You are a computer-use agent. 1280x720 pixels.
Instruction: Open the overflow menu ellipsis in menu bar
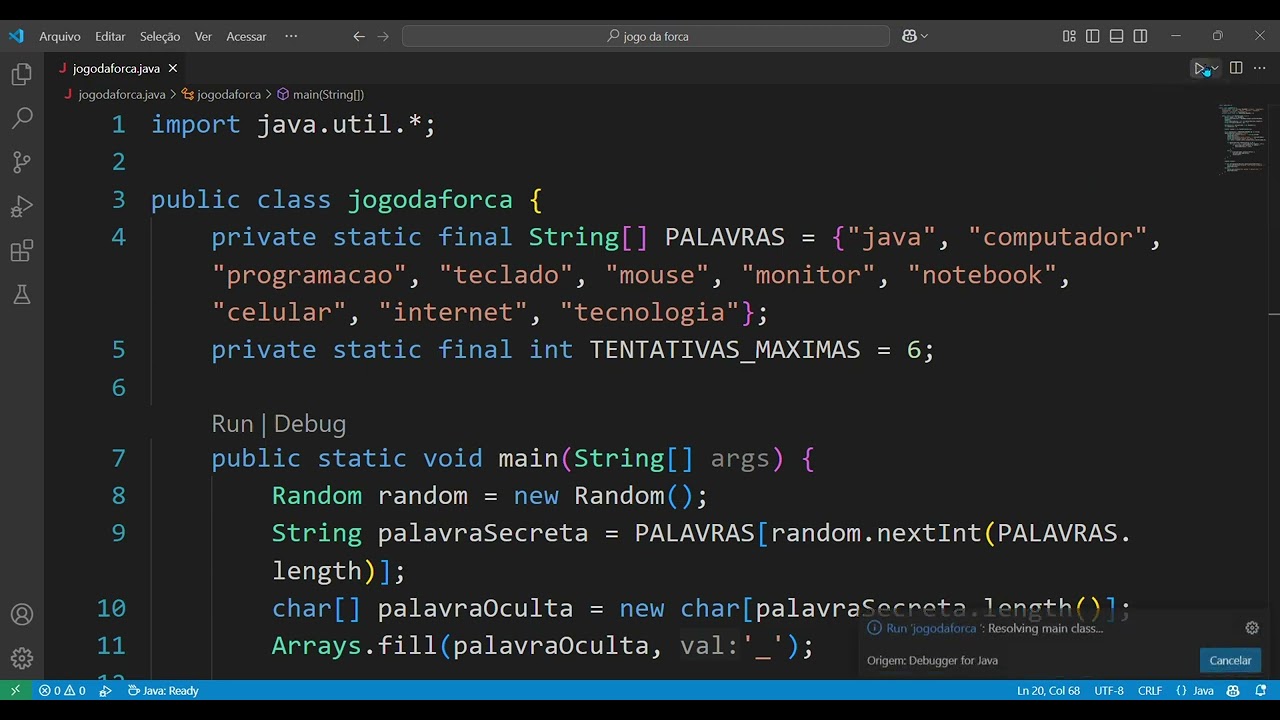[x=291, y=36]
